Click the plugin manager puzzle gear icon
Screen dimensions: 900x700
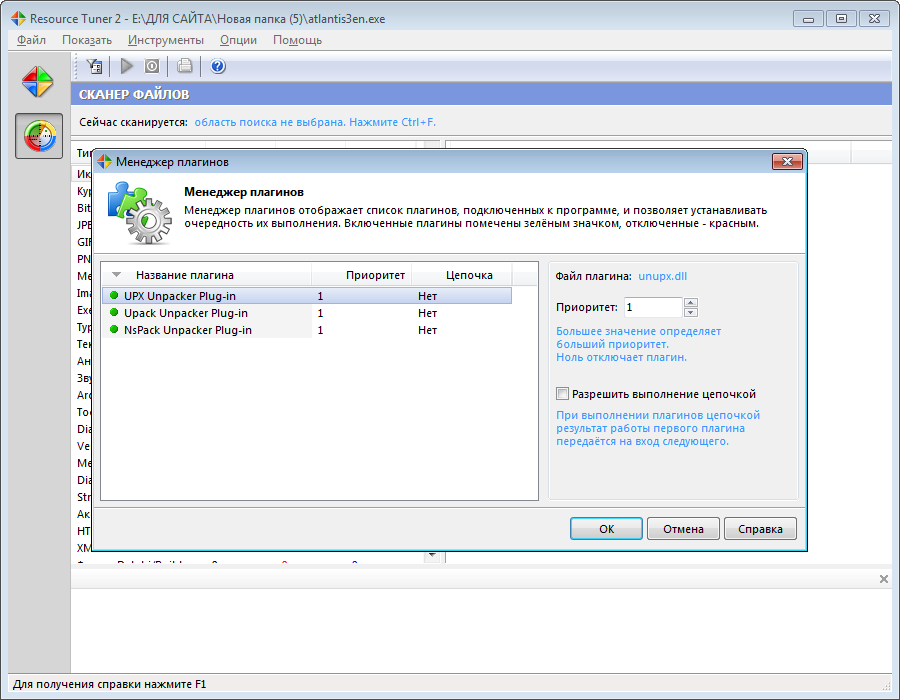tap(139, 213)
